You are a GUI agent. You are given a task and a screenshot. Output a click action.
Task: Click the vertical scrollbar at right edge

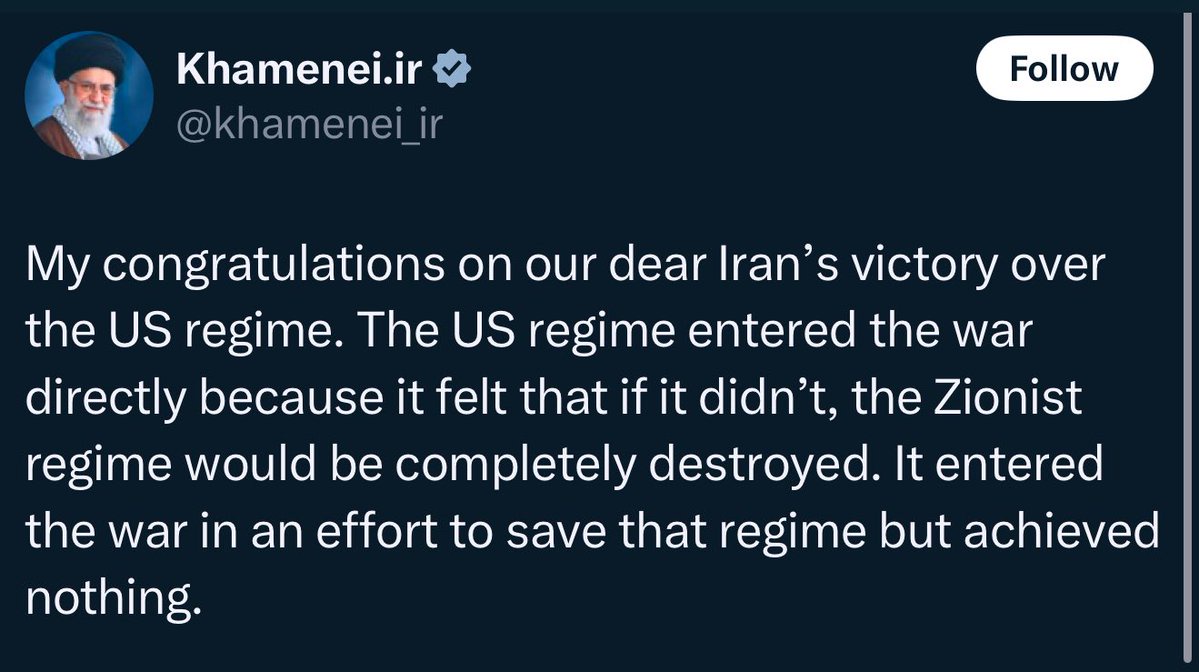[1188, 336]
